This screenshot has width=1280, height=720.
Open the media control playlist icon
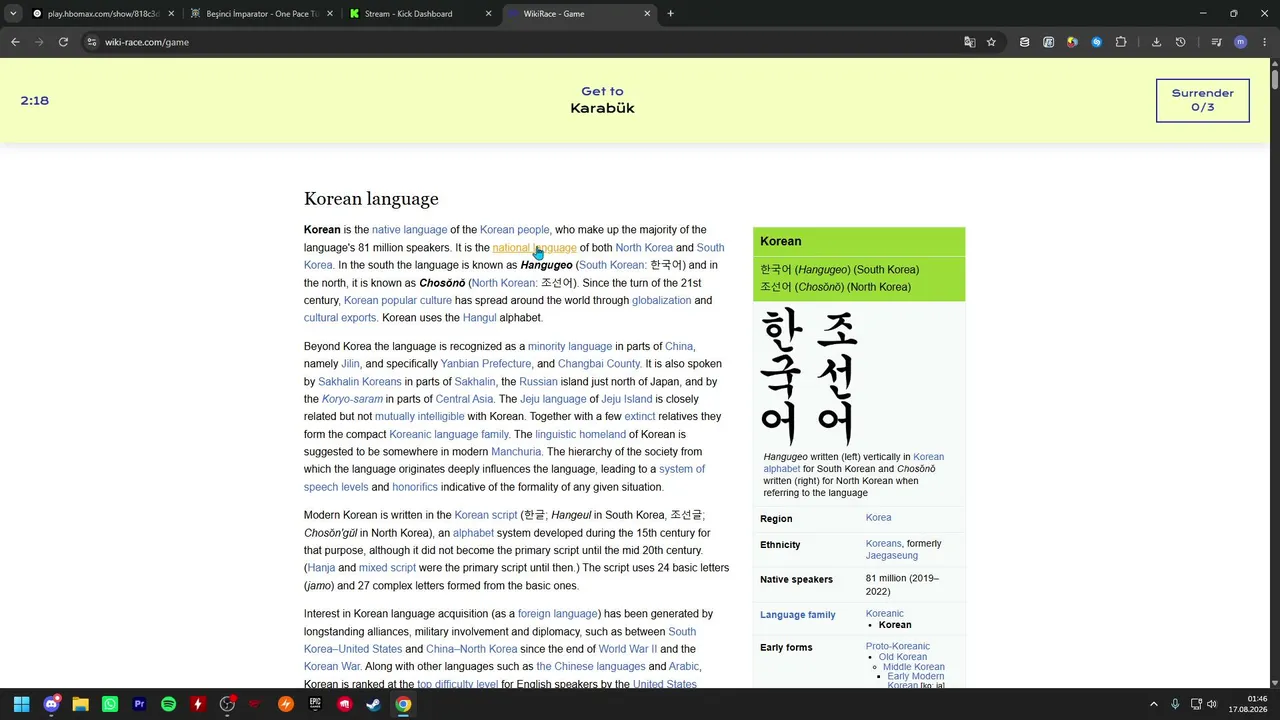[1216, 42]
